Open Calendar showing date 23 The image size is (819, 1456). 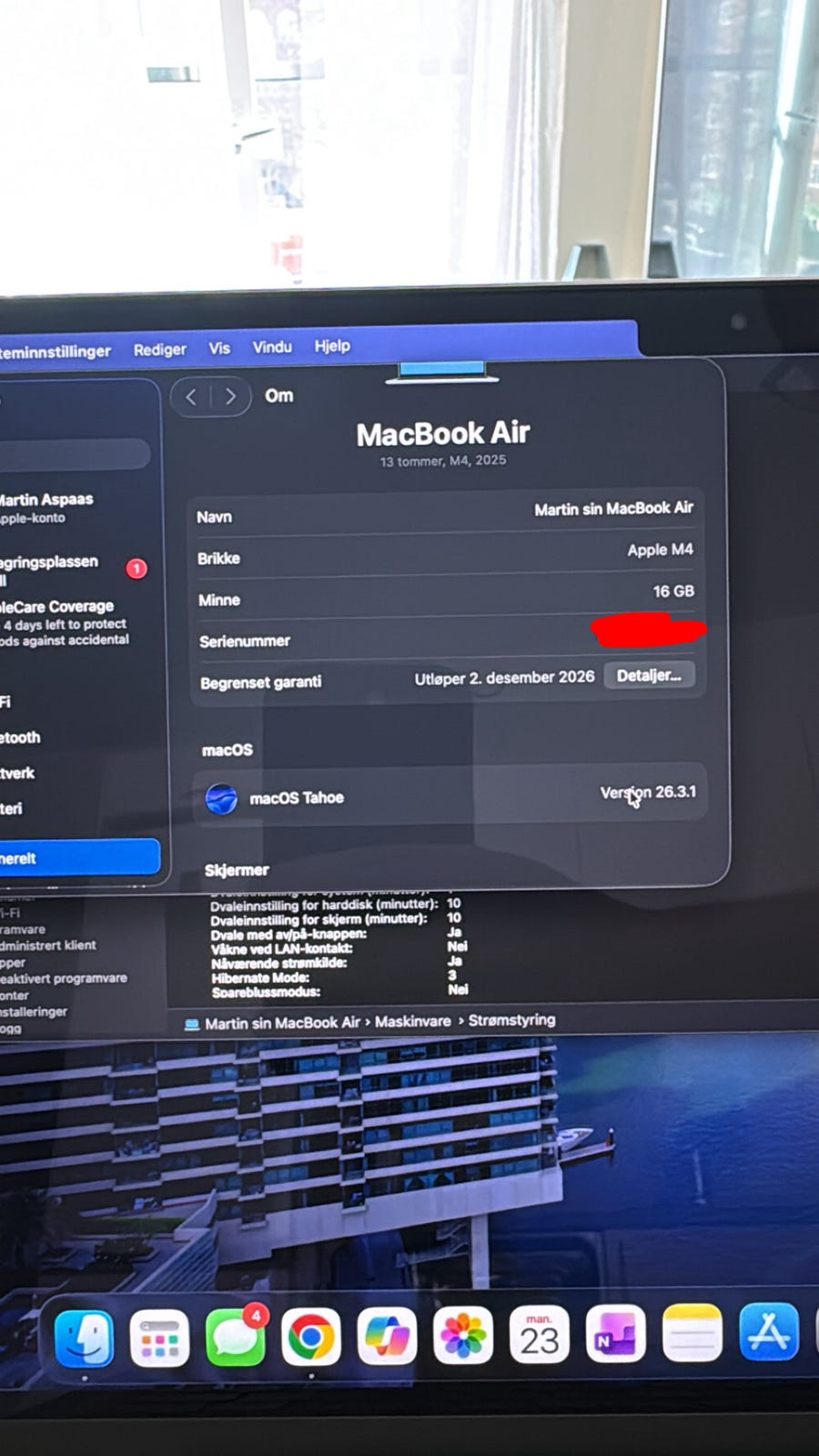(x=539, y=1335)
